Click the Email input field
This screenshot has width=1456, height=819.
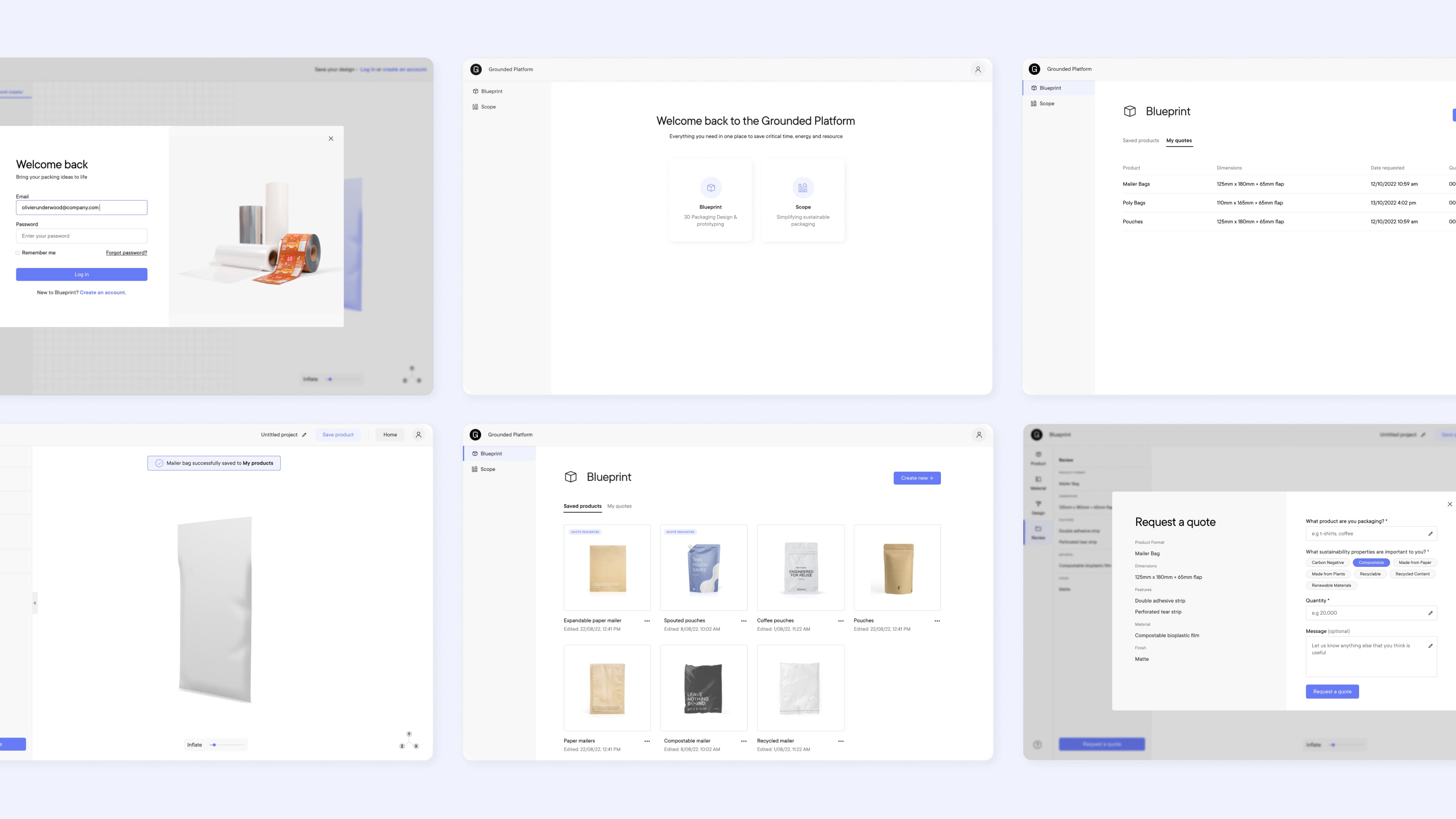tap(81, 207)
